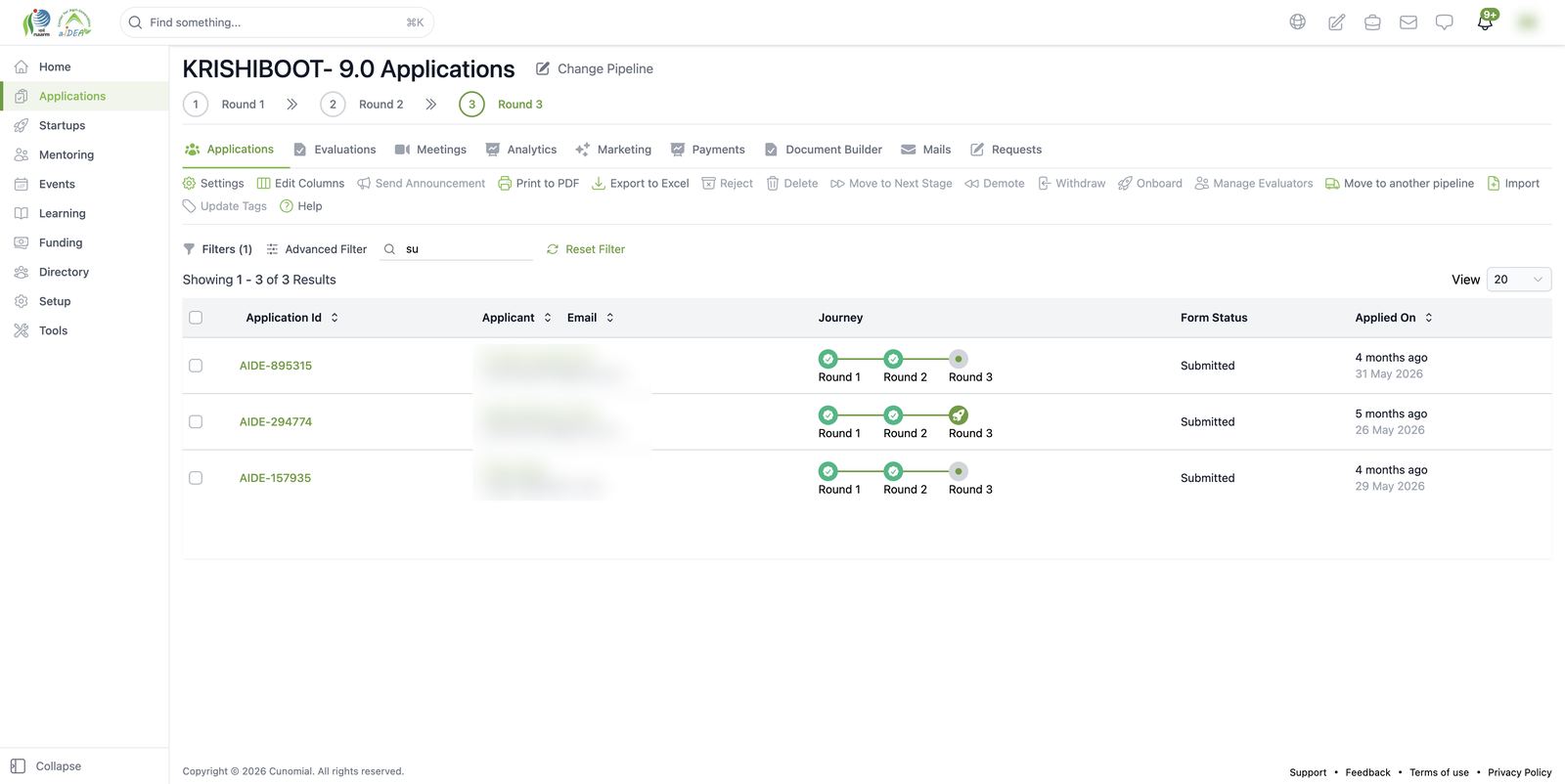The height and width of the screenshot is (784, 1565).
Task: Check the box for AIDE-895315
Action: pos(196,366)
